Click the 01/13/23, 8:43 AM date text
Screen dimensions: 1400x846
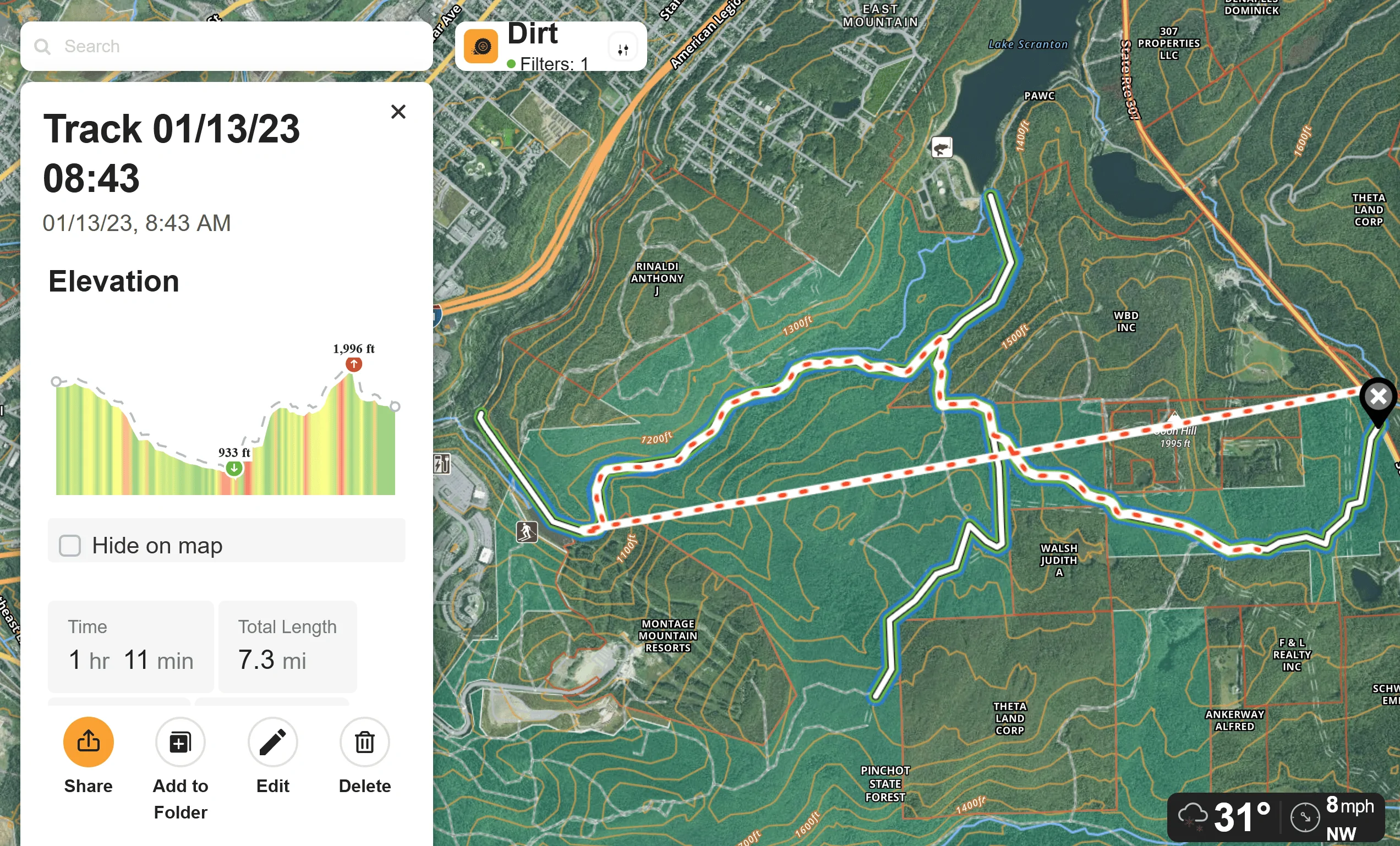(x=136, y=223)
